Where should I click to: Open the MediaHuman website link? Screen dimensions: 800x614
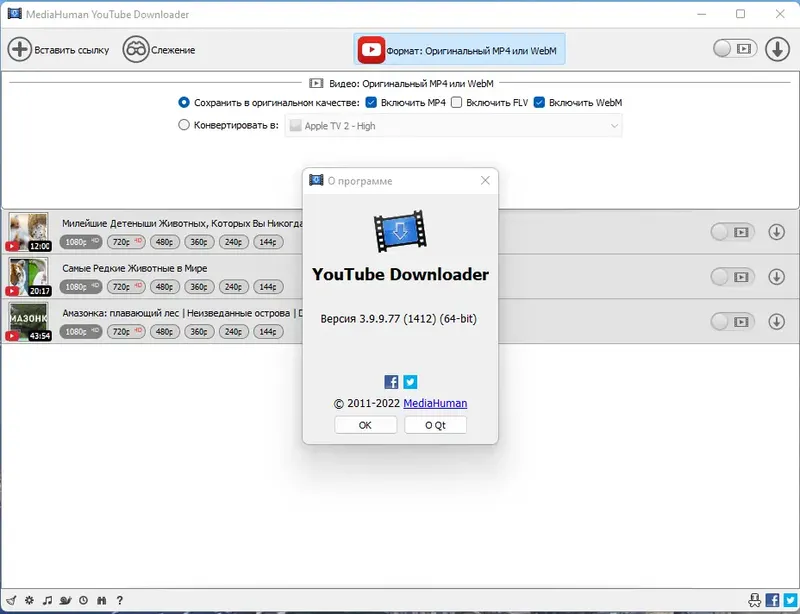coord(437,404)
